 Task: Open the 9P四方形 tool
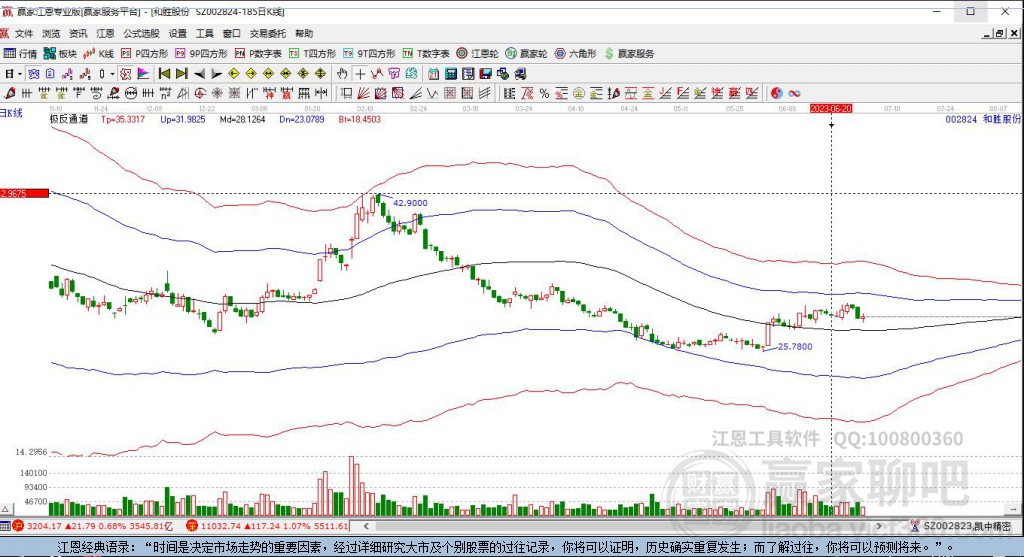201,54
